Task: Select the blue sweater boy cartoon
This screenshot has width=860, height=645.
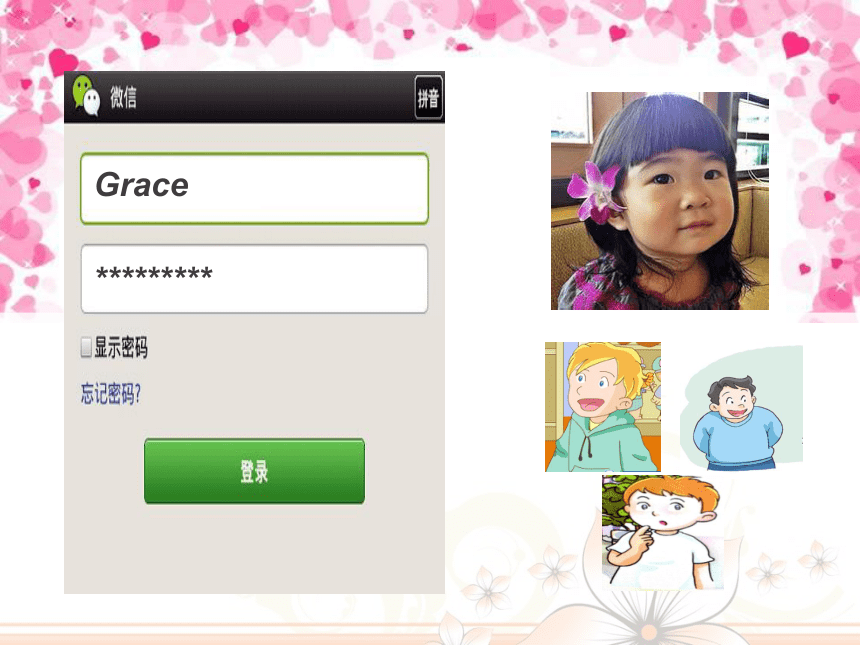Action: [741, 408]
